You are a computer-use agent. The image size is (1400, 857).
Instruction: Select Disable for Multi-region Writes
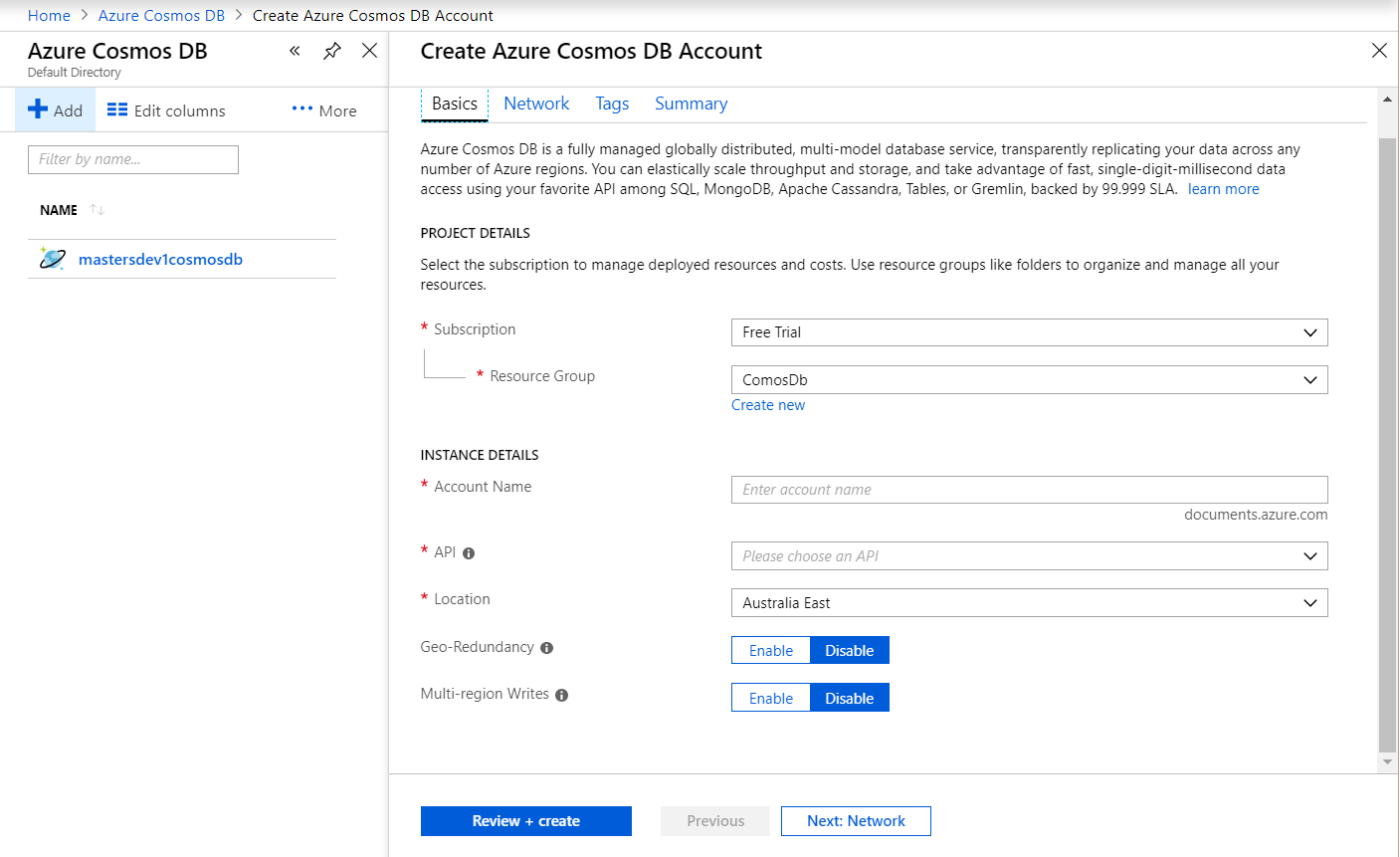pos(849,698)
